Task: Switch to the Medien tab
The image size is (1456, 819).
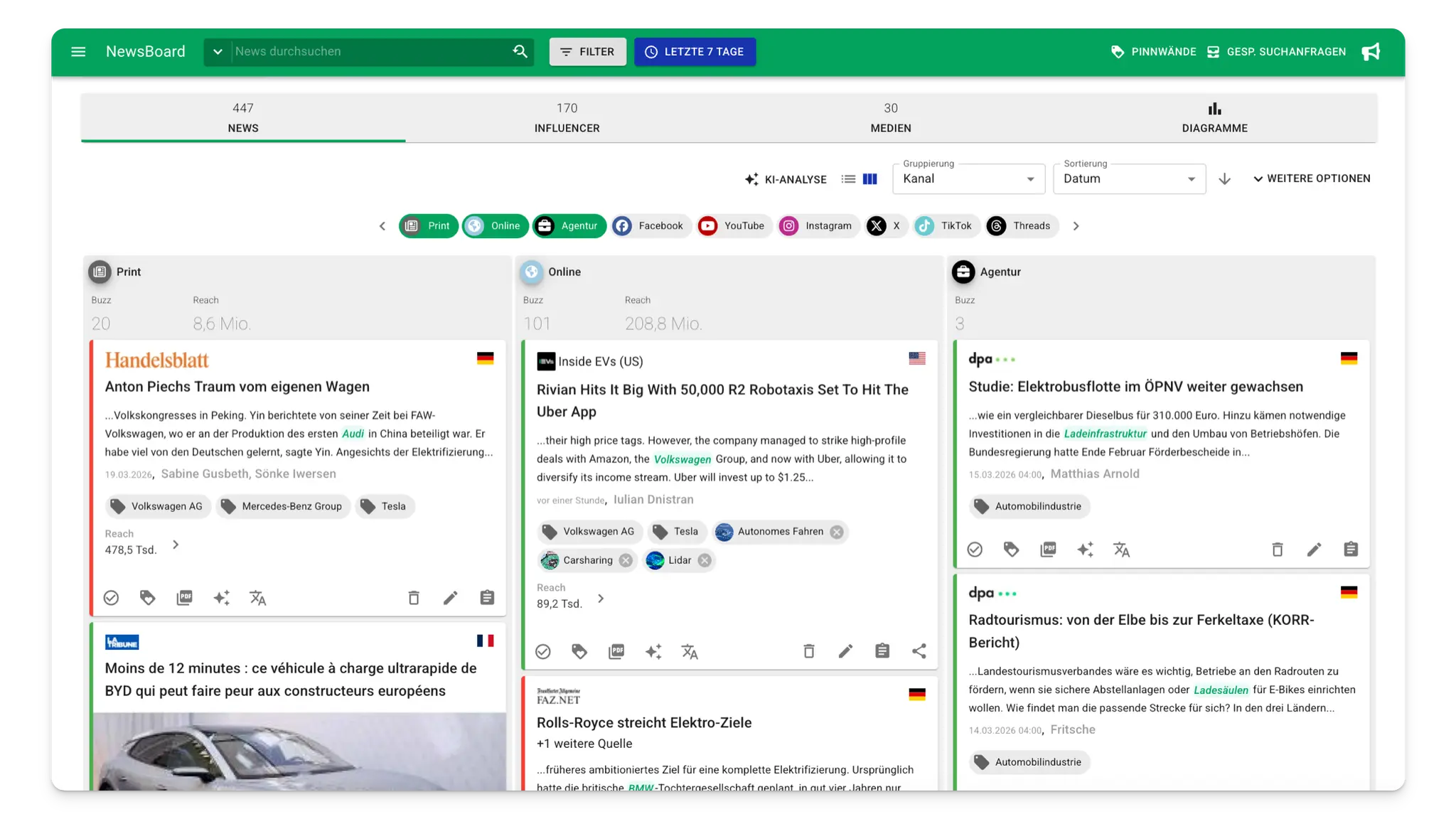Action: [891, 117]
